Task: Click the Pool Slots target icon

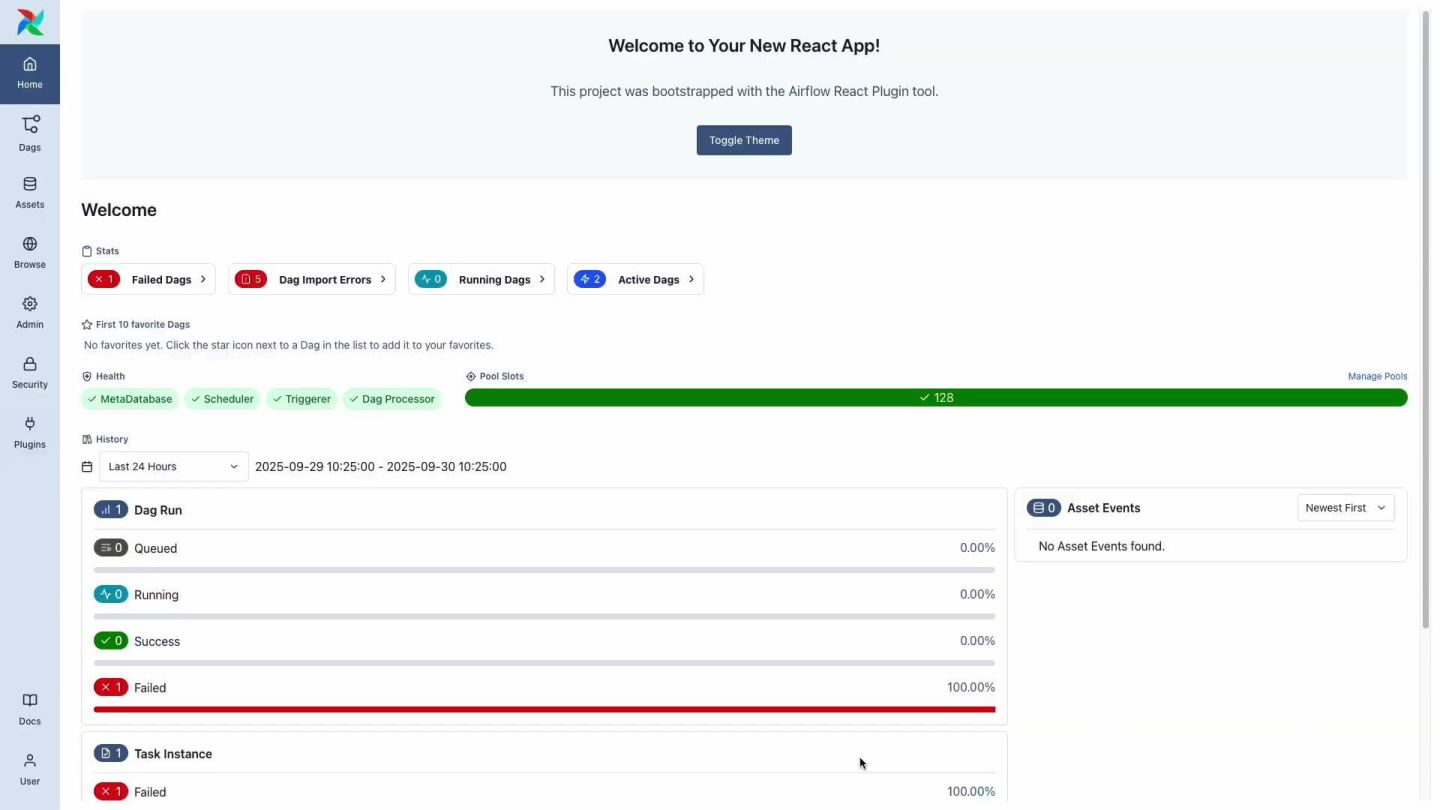Action: tap(471, 376)
